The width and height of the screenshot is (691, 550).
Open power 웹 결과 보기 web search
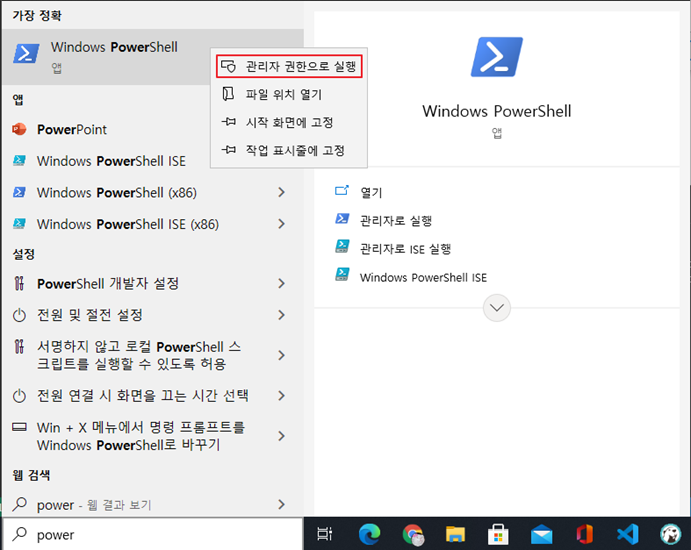point(152,504)
